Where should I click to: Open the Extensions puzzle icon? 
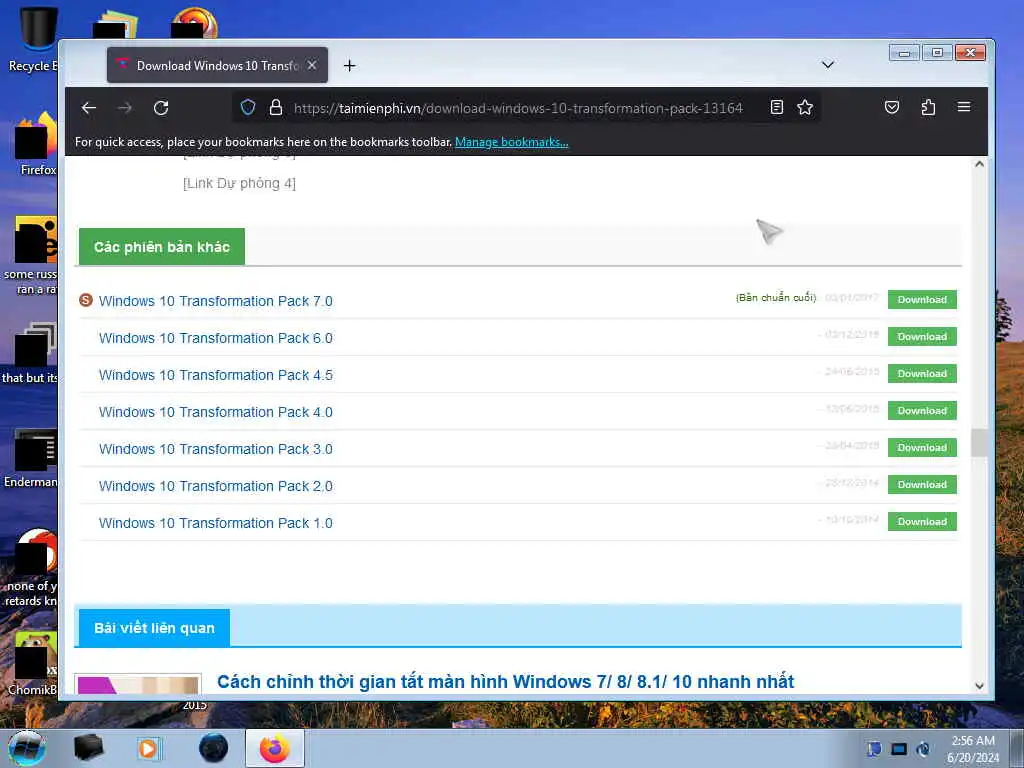click(928, 107)
